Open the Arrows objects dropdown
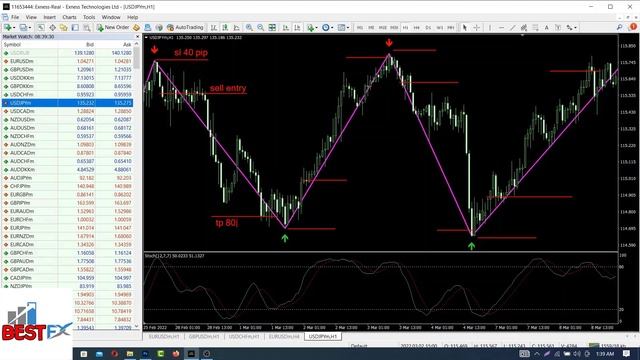This screenshot has width=640, height=360. click(x=571, y=27)
